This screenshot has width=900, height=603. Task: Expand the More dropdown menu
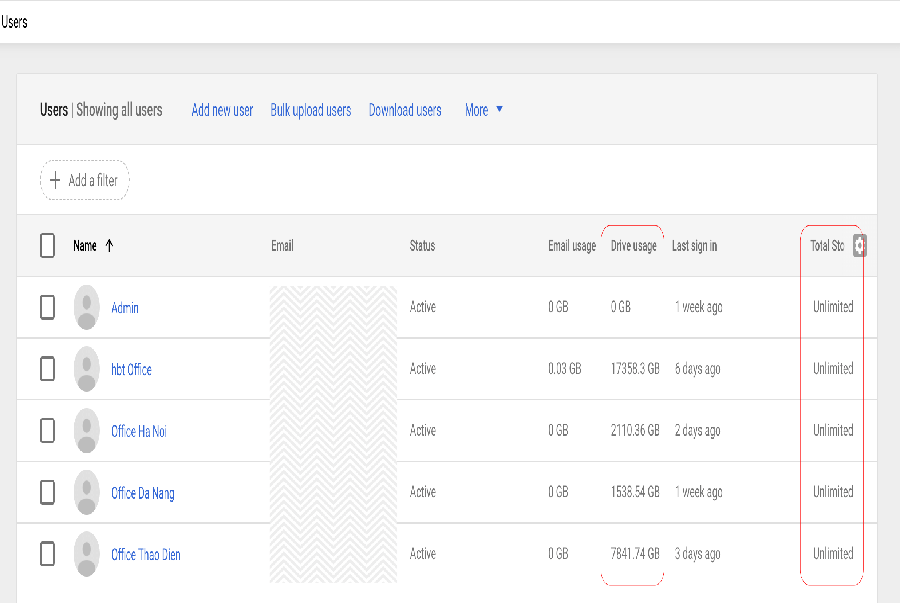coord(484,110)
